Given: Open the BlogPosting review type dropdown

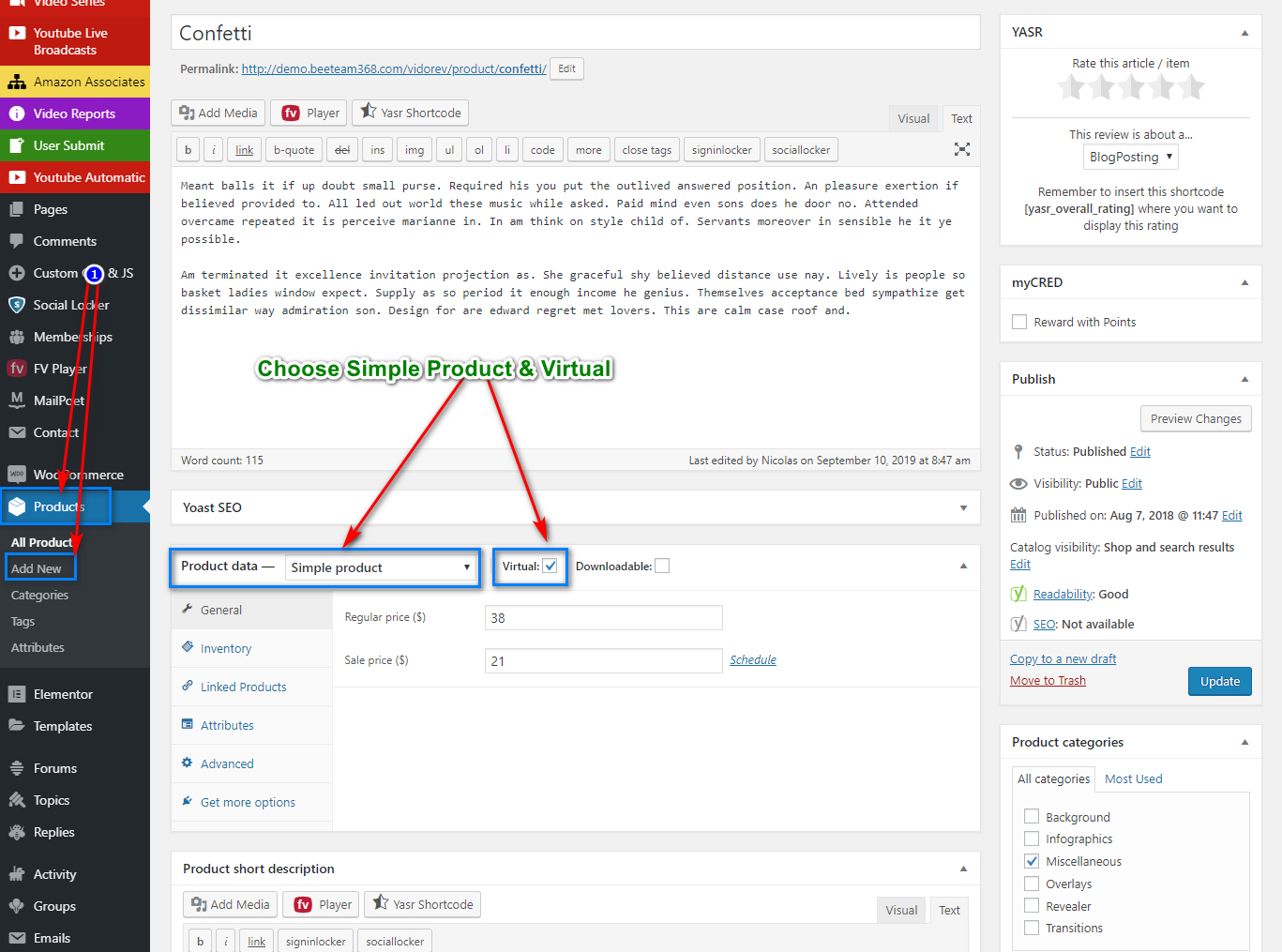Looking at the screenshot, I should click(x=1130, y=157).
